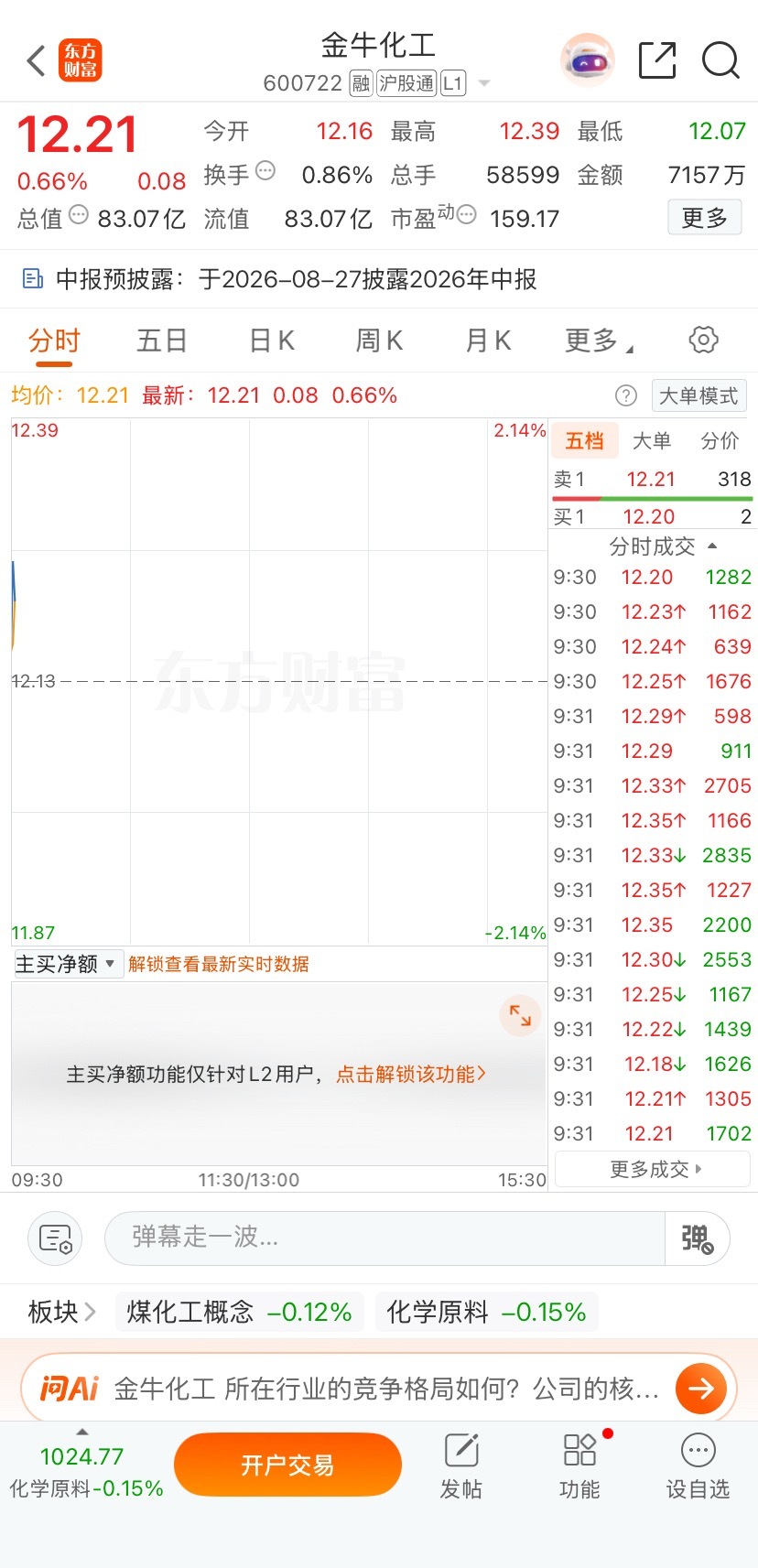Image resolution: width=758 pixels, height=1568 pixels.
Task: Switch to the 日K chart tab
Action: (272, 341)
